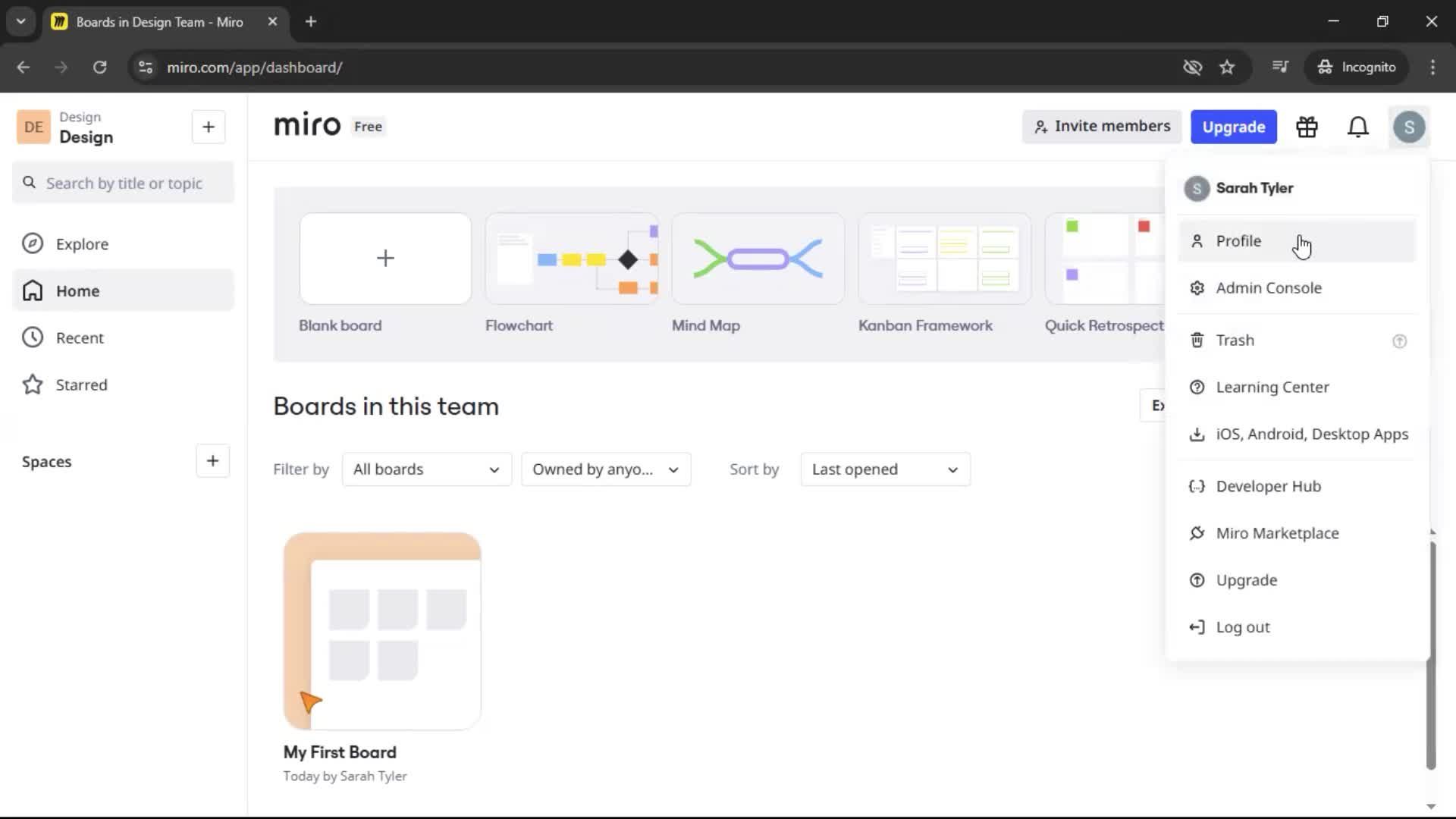Image resolution: width=1456 pixels, height=819 pixels.
Task: Close the Miro browser tab
Action: pyautogui.click(x=272, y=21)
